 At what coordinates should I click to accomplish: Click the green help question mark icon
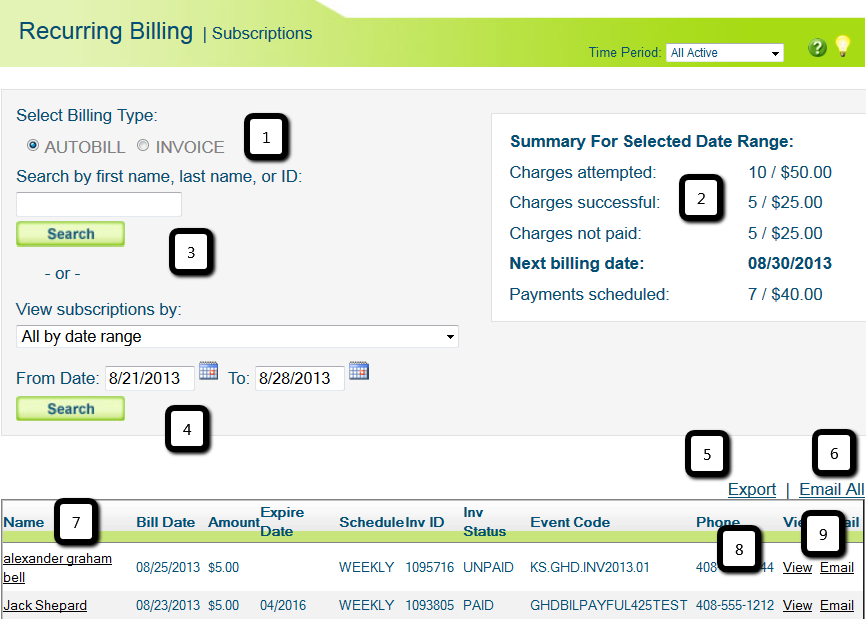tap(817, 48)
